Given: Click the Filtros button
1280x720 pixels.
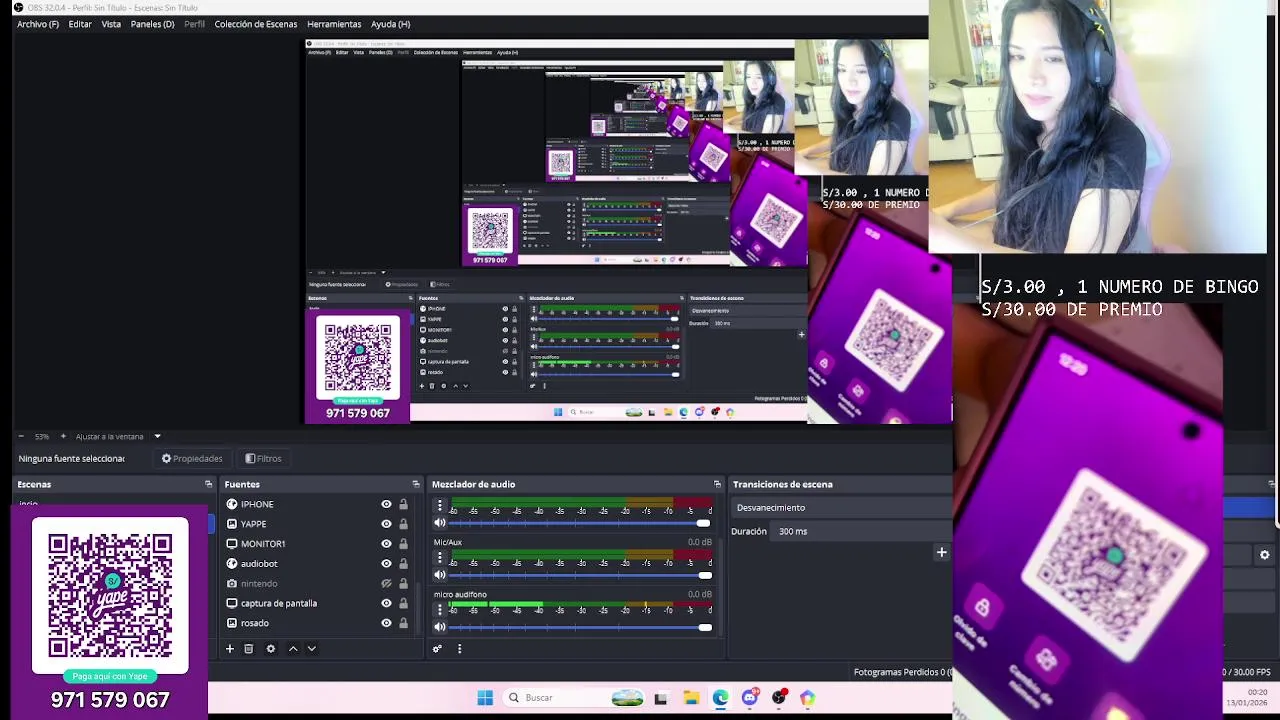Looking at the screenshot, I should coord(263,458).
